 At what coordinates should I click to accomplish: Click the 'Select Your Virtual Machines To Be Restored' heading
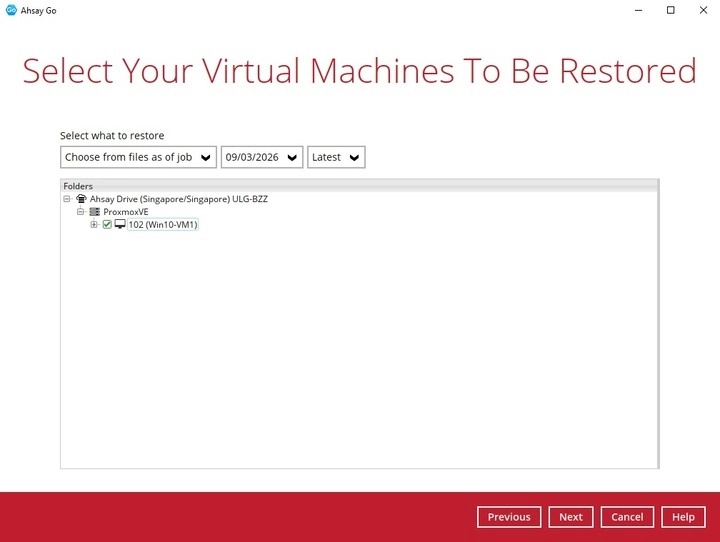click(360, 71)
